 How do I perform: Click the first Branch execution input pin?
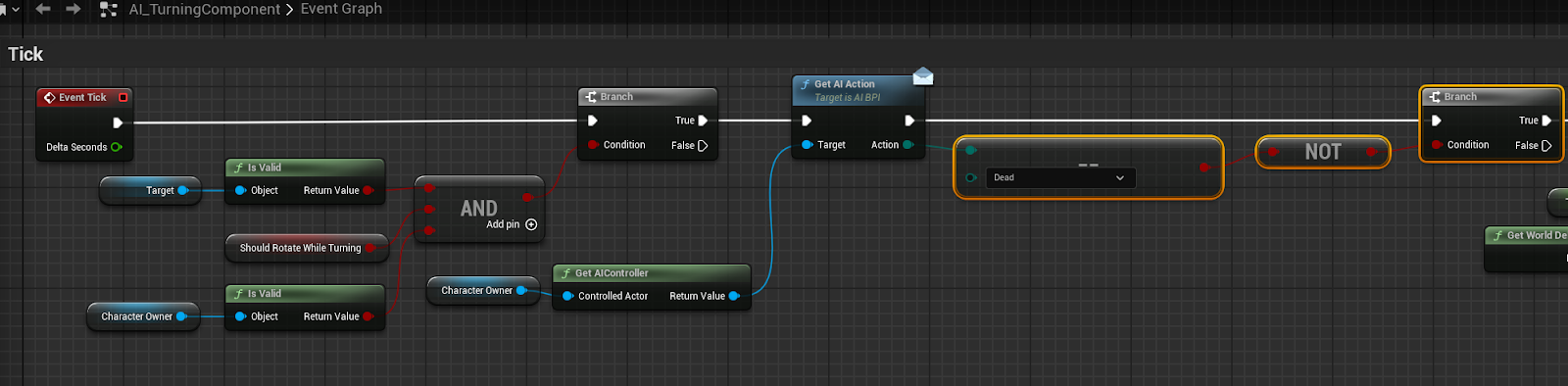point(592,121)
